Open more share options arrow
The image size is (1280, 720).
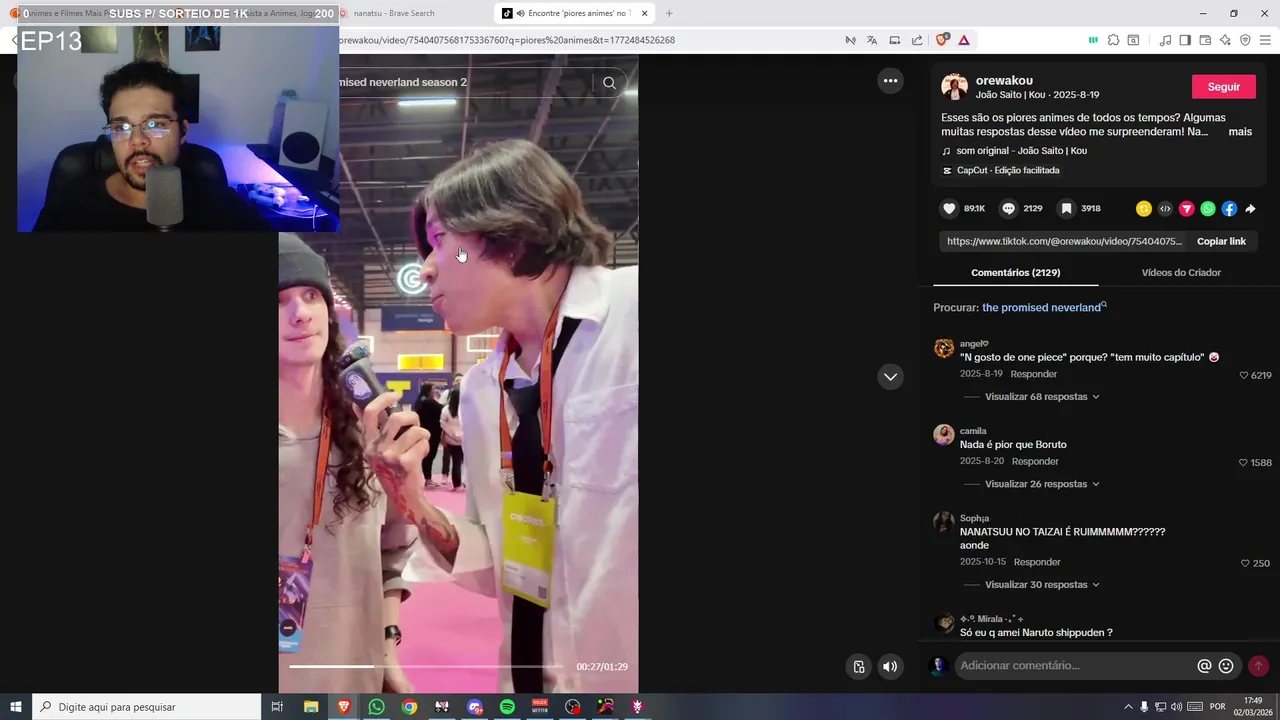point(1250,209)
